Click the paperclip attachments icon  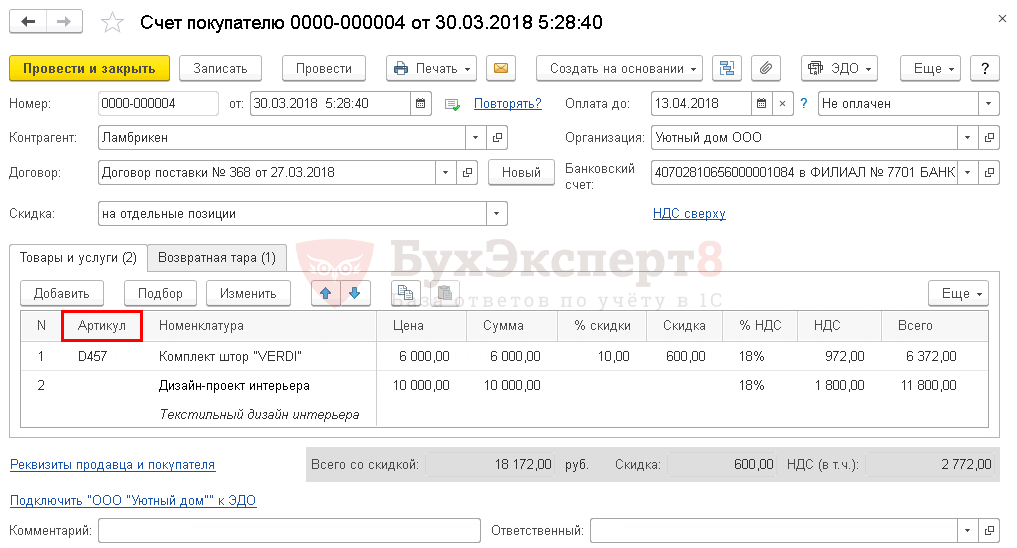coord(765,69)
